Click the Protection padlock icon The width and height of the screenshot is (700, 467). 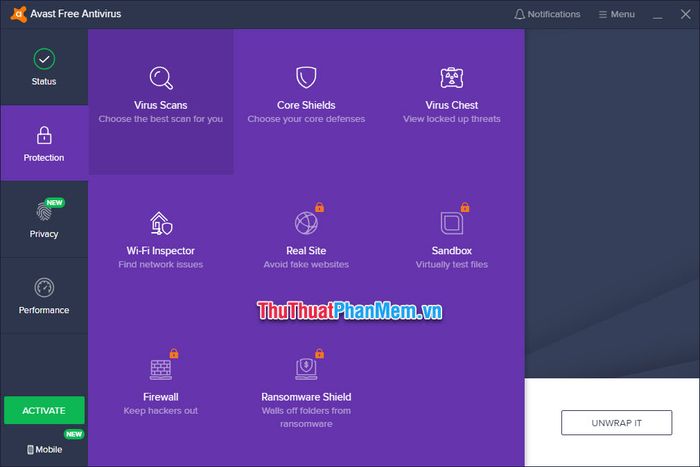(x=44, y=135)
